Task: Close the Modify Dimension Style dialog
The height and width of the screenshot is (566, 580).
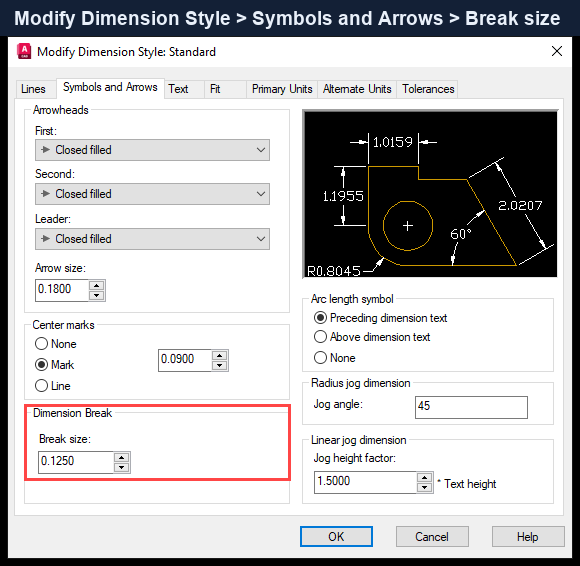Action: coord(557,51)
